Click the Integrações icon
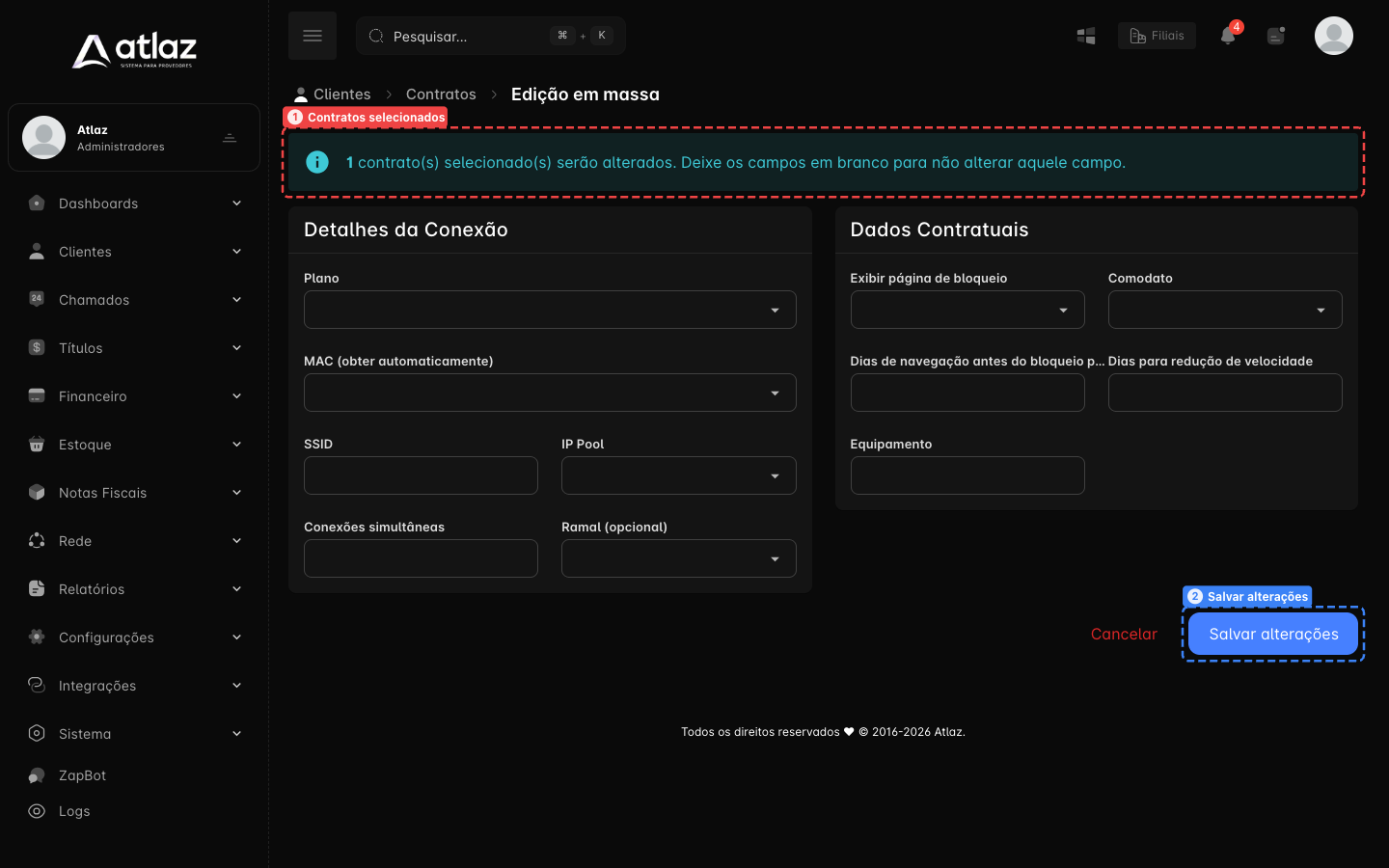1389x868 pixels. coord(37,685)
